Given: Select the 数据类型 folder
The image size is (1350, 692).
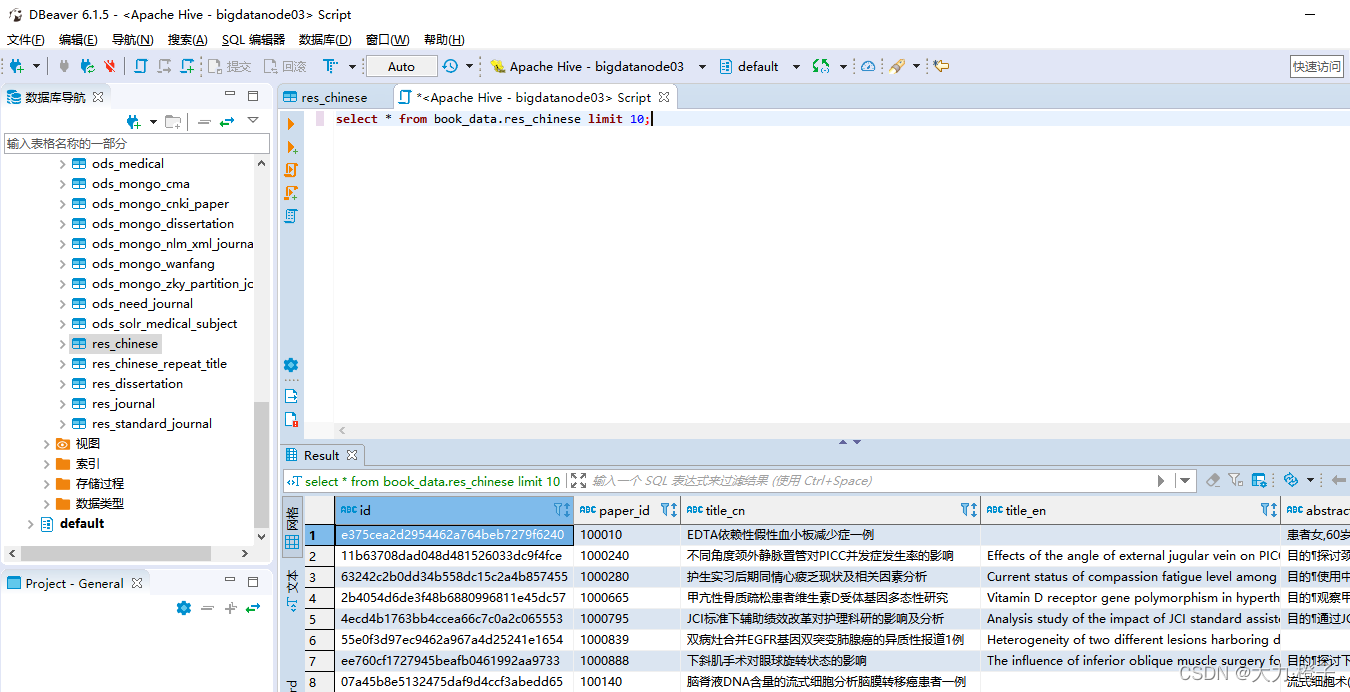Looking at the screenshot, I should tap(99, 504).
